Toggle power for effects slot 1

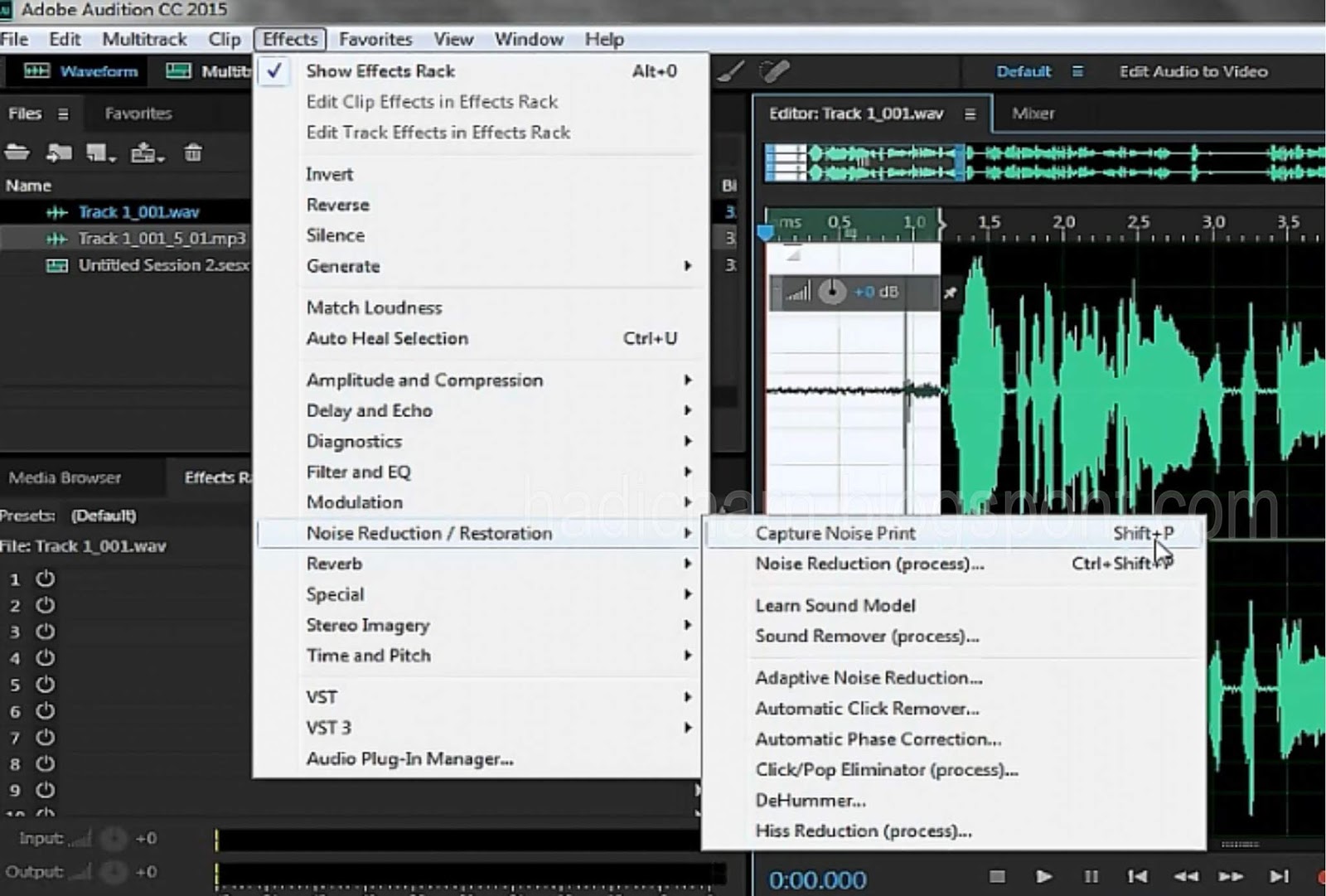[x=45, y=579]
